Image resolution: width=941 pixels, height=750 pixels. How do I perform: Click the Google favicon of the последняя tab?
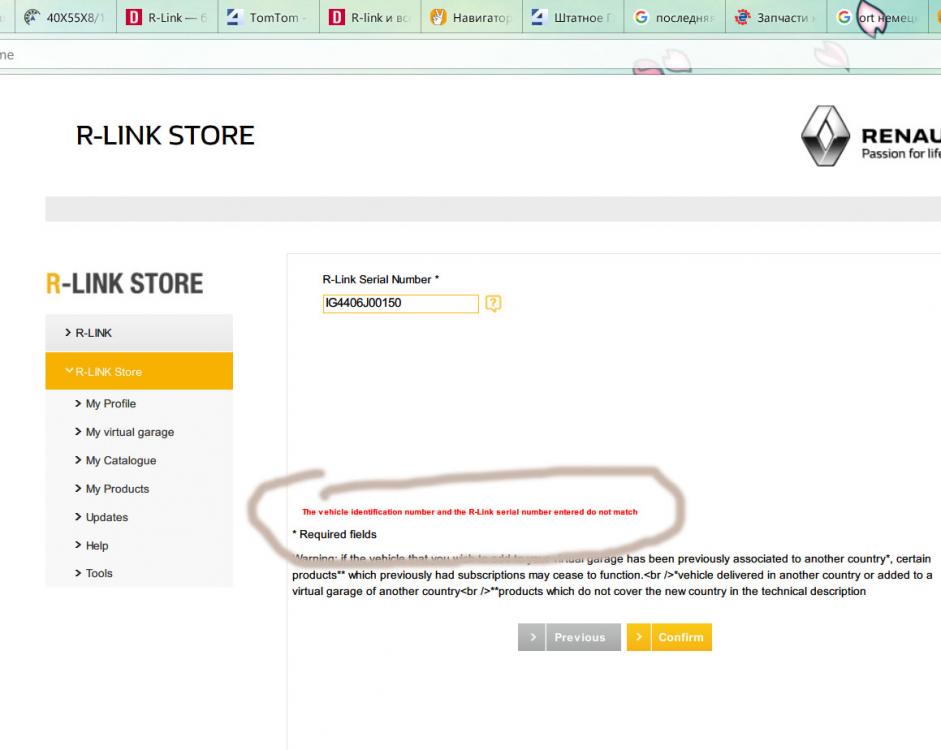tap(641, 17)
